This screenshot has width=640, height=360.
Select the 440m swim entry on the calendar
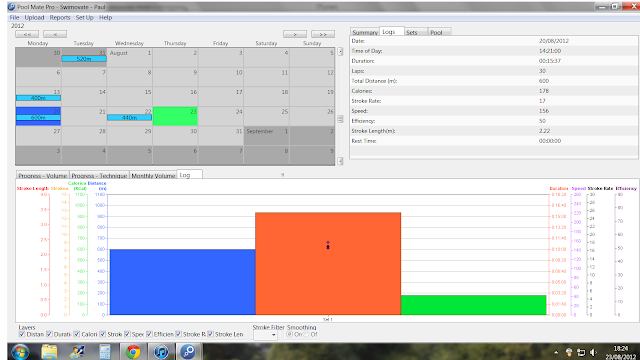[129, 118]
